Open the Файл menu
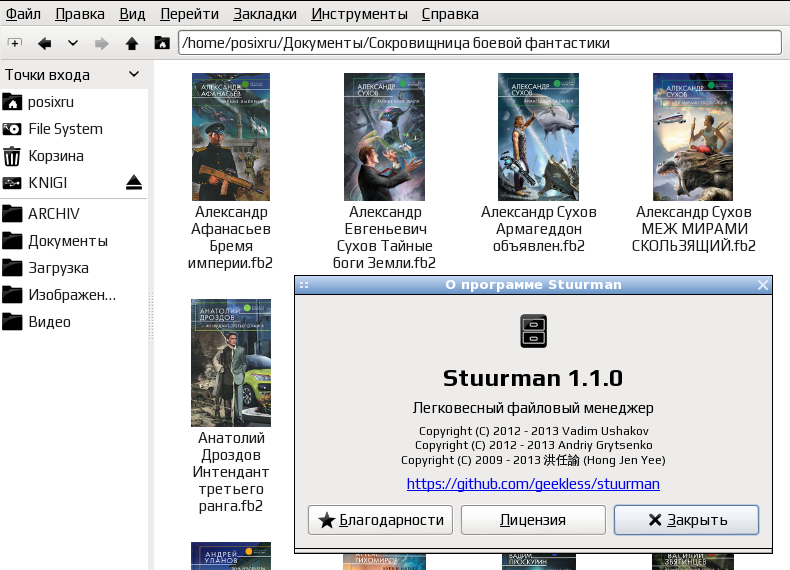Viewport: 790px width, 570px height. pyautogui.click(x=23, y=14)
